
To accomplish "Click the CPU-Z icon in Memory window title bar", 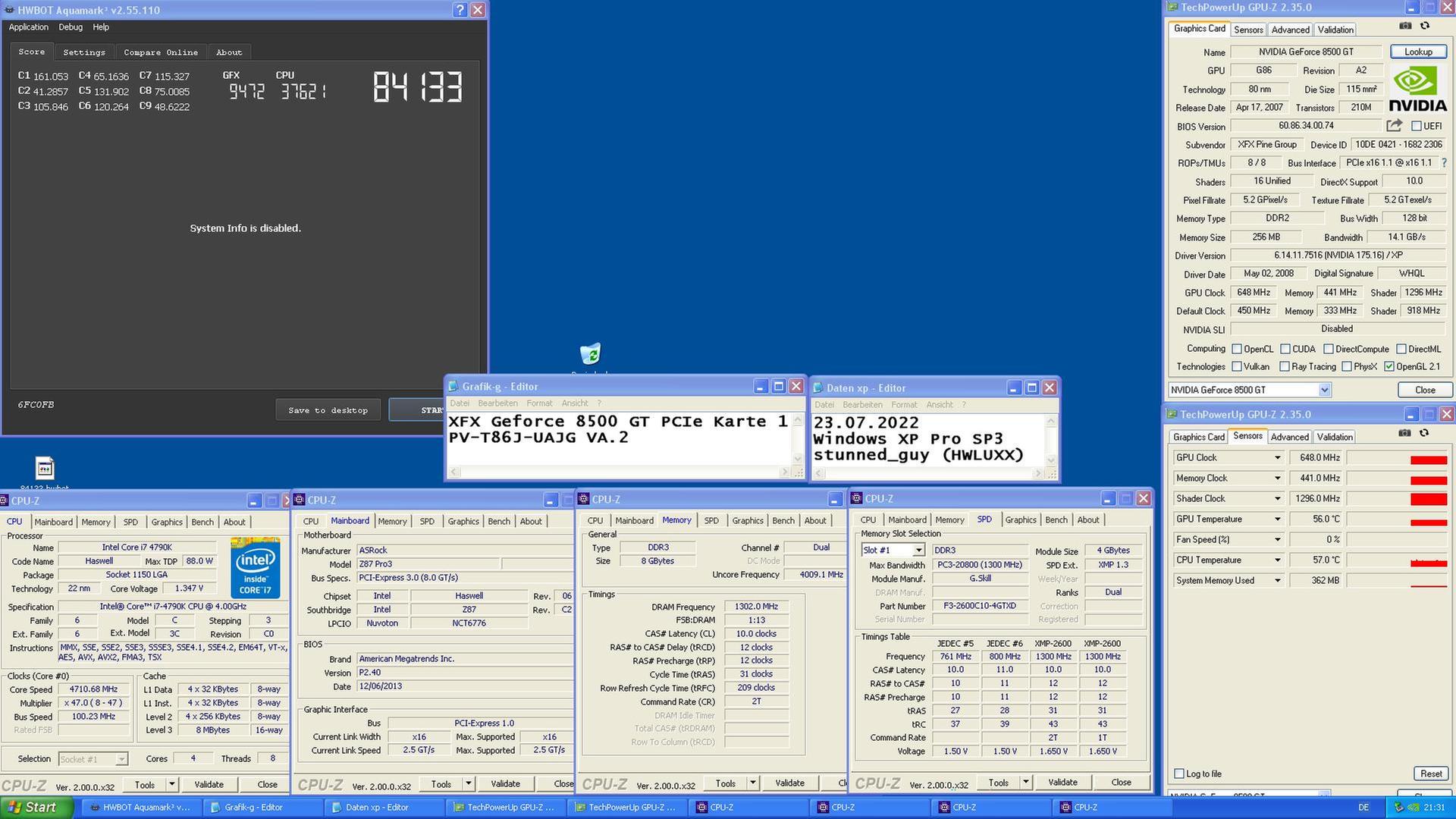I will [x=583, y=499].
